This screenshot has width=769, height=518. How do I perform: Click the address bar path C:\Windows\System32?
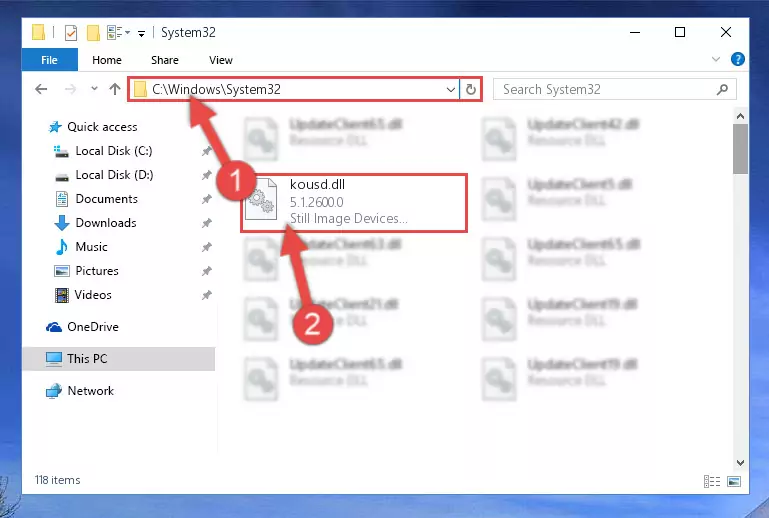pyautogui.click(x=216, y=89)
